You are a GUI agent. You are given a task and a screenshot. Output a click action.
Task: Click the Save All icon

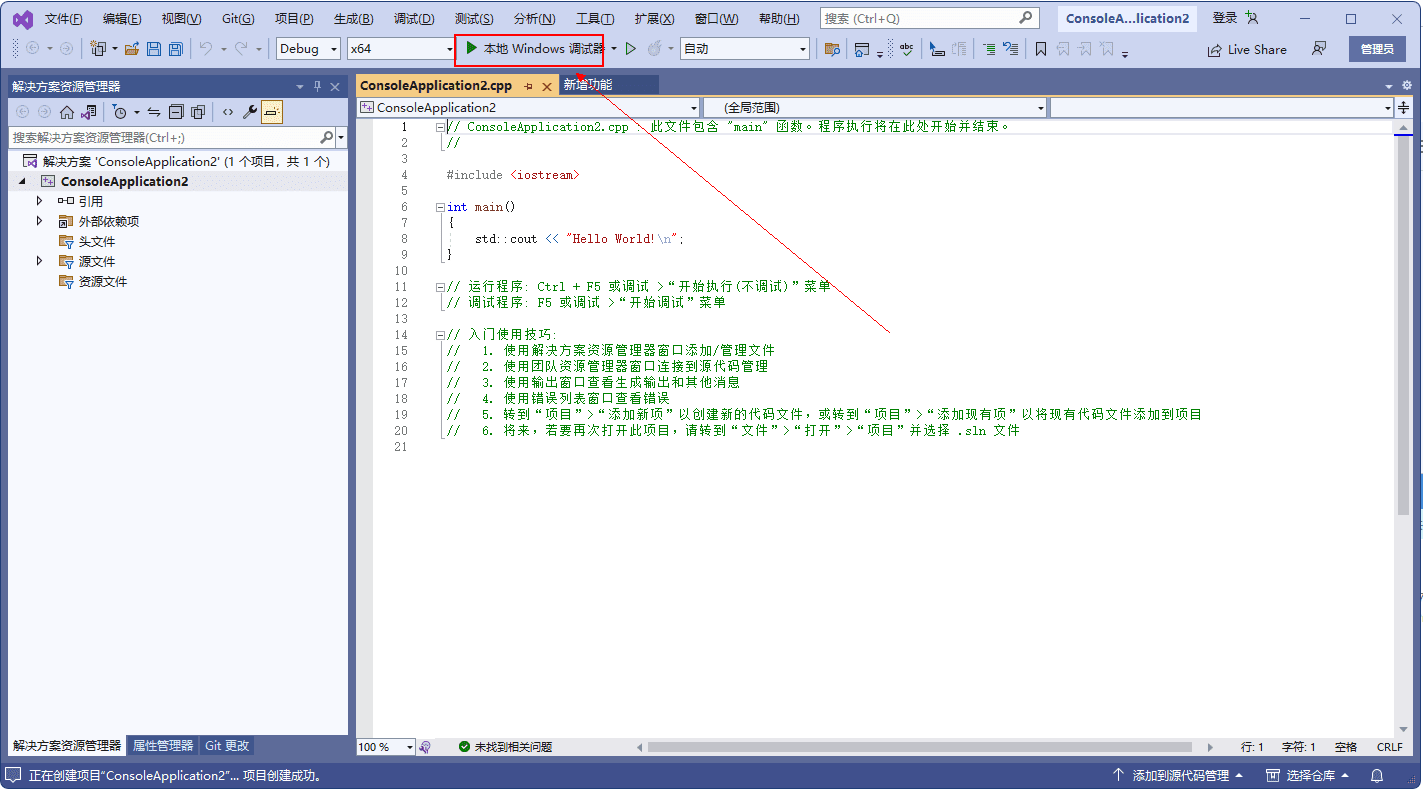[175, 49]
